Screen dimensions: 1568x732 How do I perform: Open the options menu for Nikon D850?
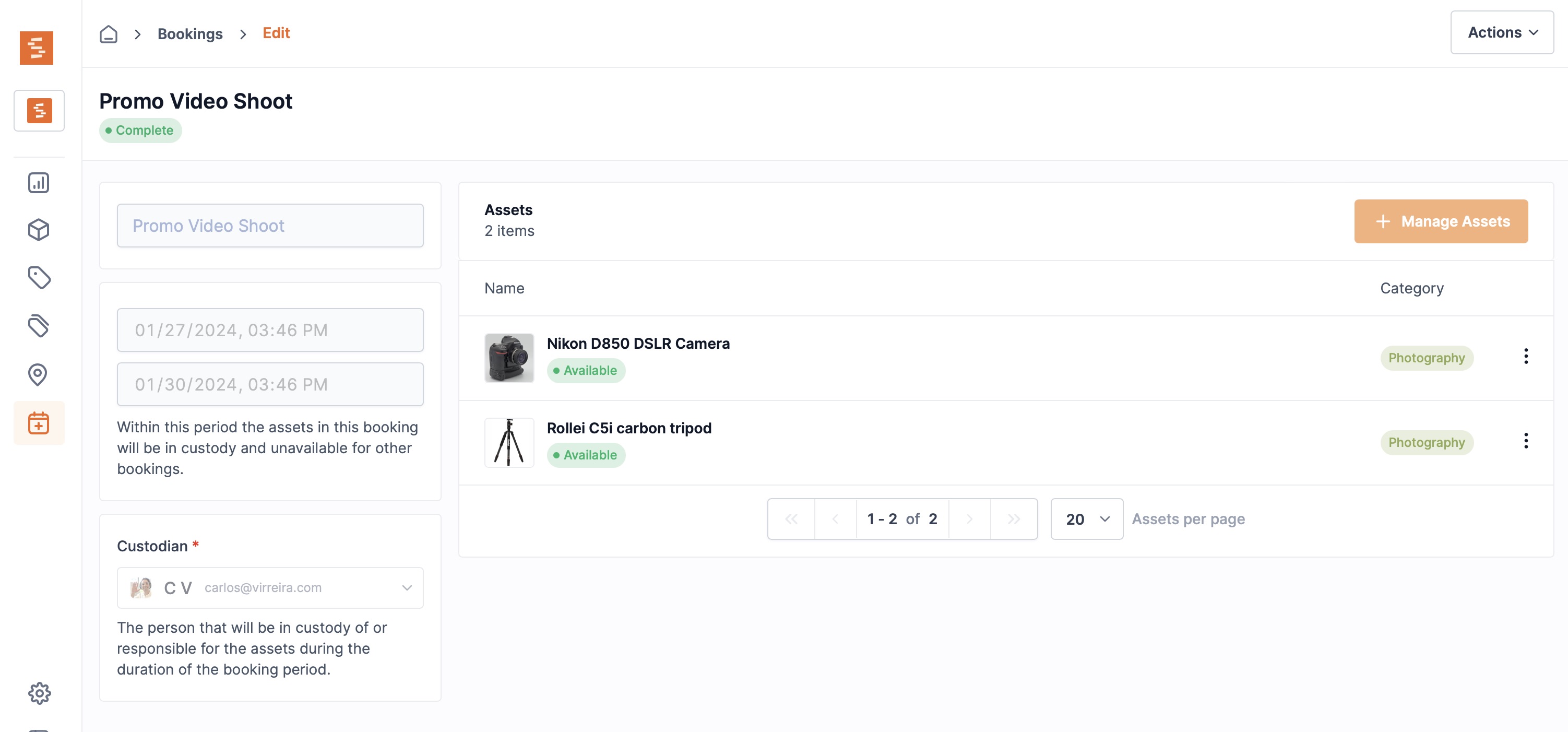click(1525, 356)
